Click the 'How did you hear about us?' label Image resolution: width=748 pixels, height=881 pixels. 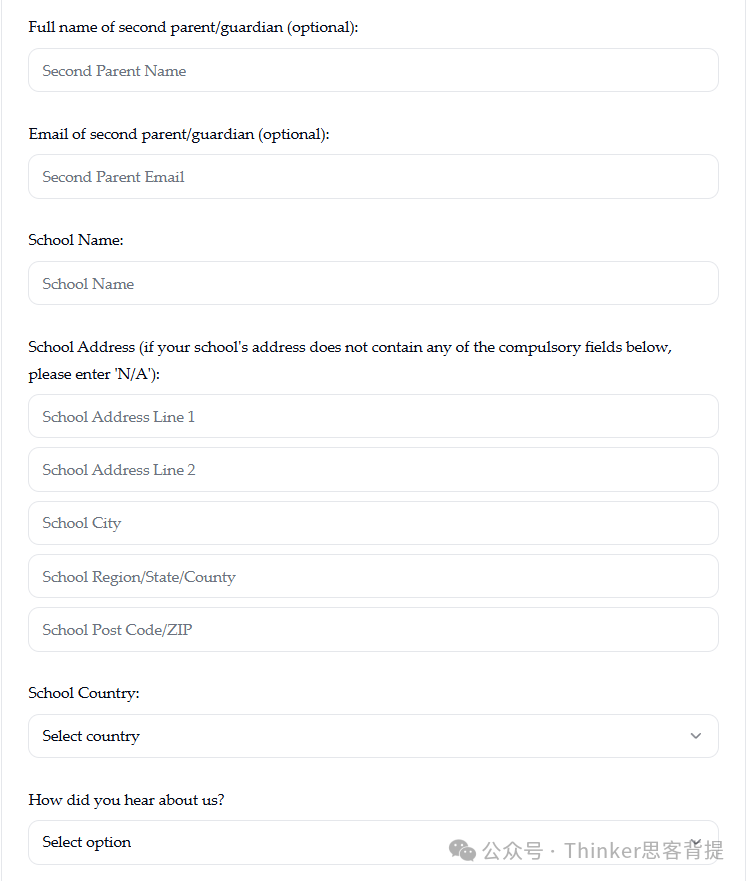(126, 800)
